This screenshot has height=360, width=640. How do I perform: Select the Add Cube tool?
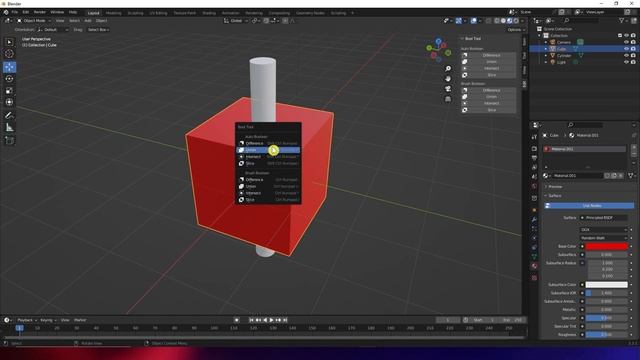point(9,140)
